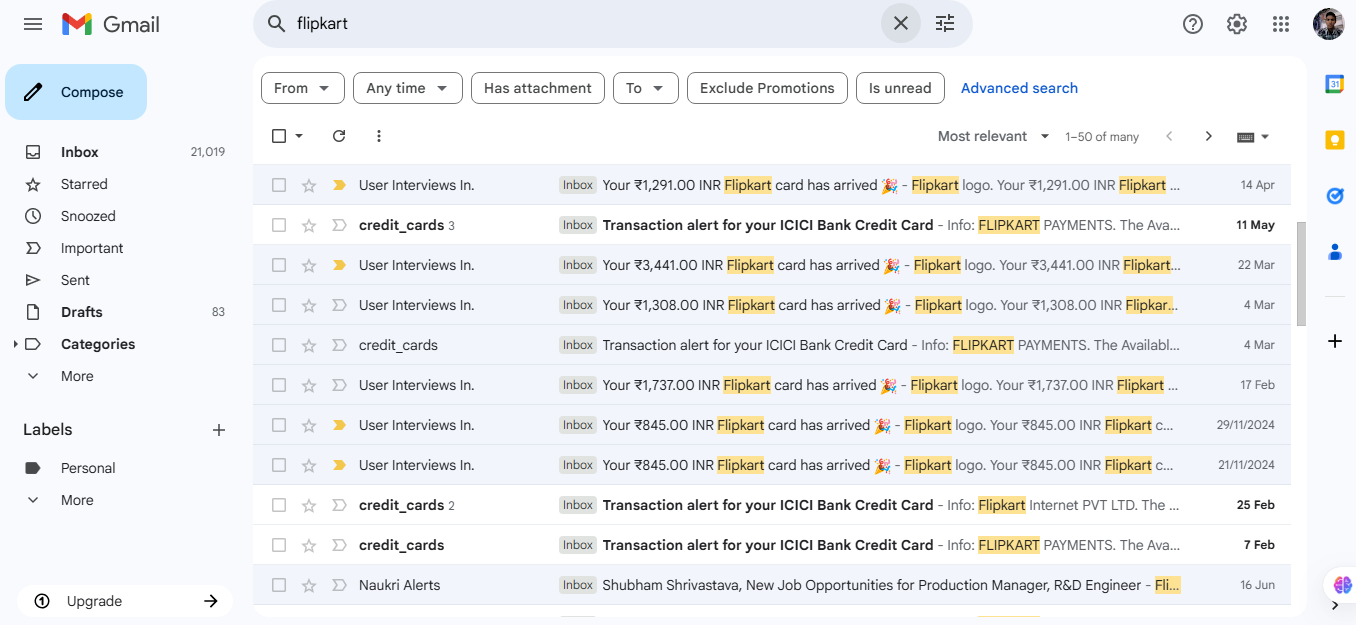The height and width of the screenshot is (625, 1356).
Task: Expand the Categories section
Action: (x=15, y=344)
